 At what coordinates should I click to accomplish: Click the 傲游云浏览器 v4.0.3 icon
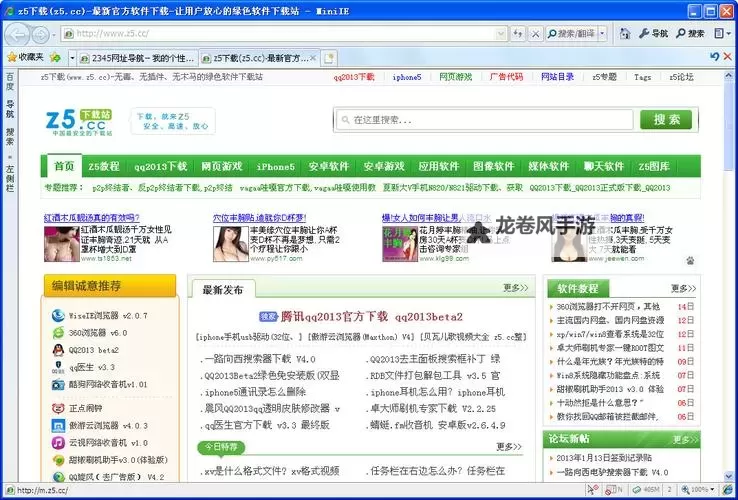tap(58, 426)
